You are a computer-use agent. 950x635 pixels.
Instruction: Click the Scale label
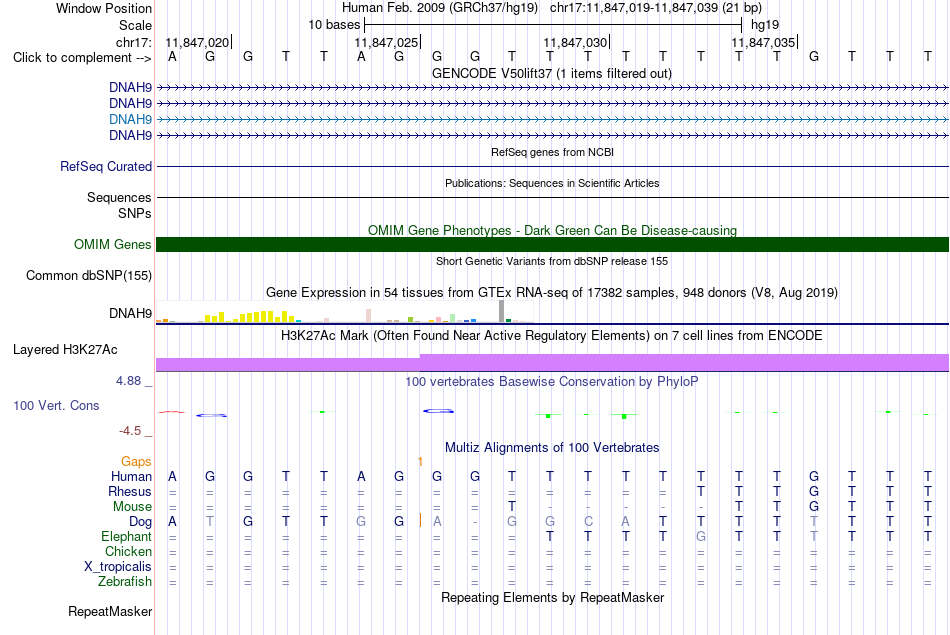click(x=135, y=25)
